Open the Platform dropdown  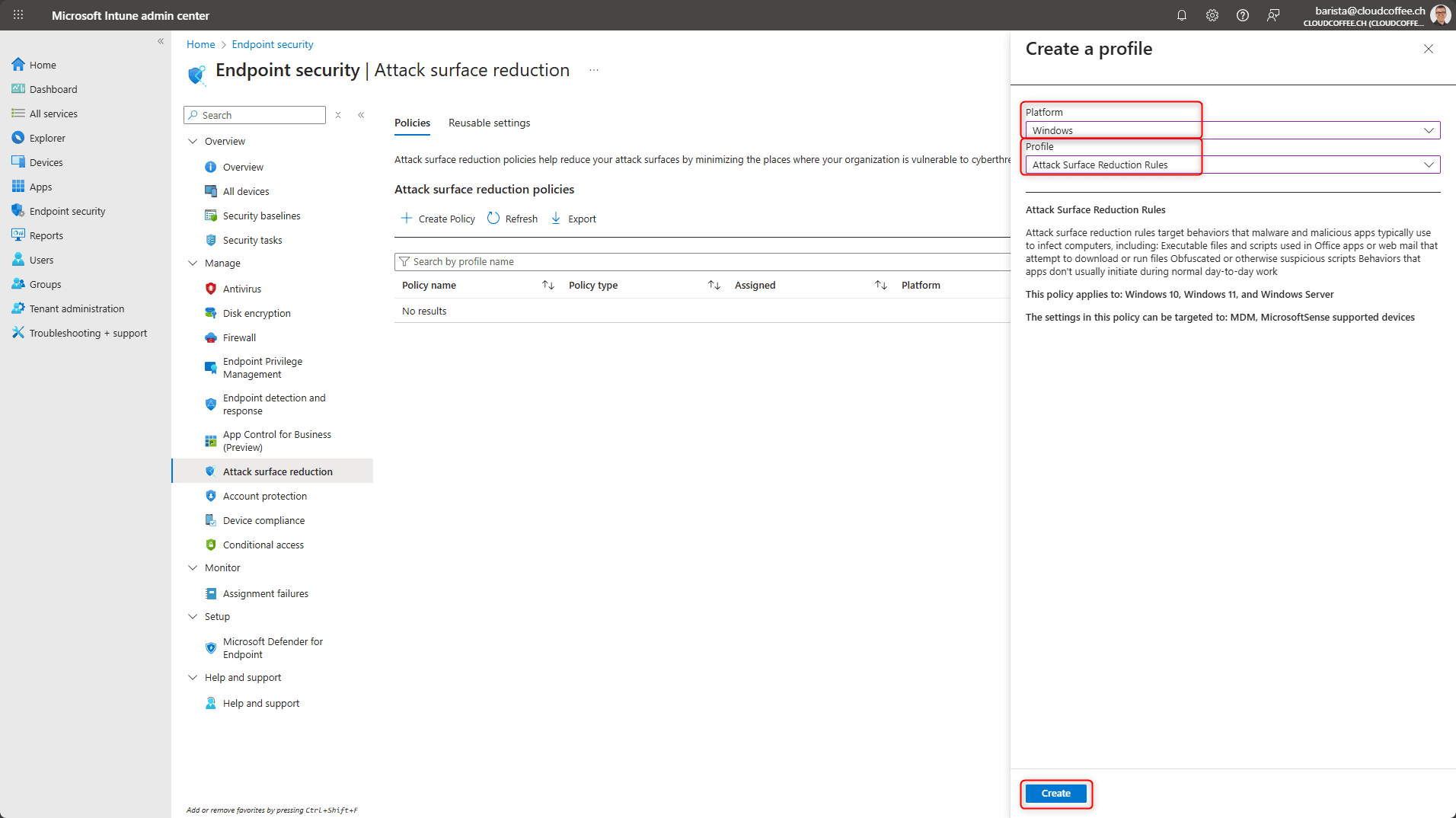[1232, 130]
